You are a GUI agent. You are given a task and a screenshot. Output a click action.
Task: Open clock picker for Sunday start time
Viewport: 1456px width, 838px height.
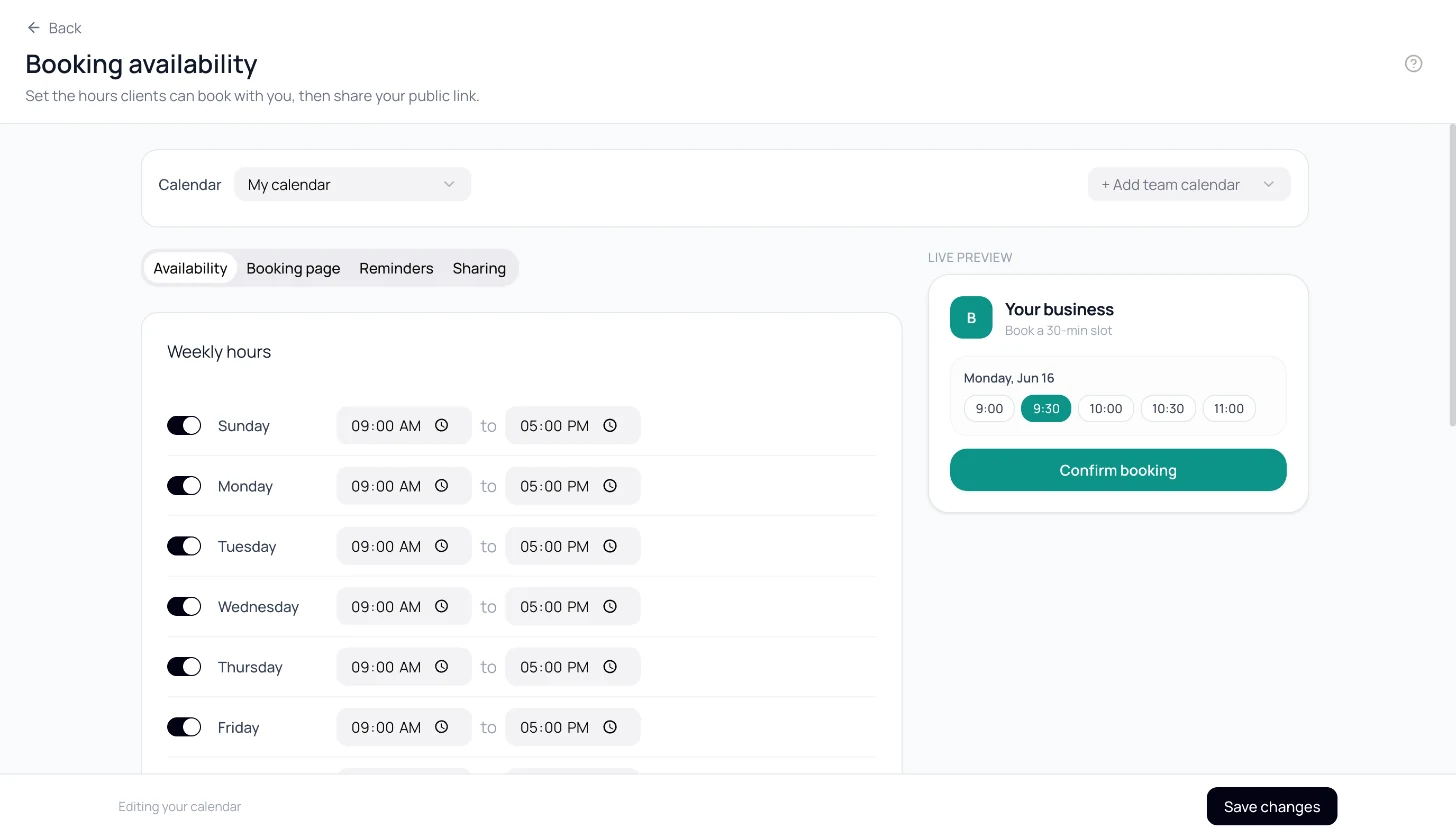pos(442,425)
